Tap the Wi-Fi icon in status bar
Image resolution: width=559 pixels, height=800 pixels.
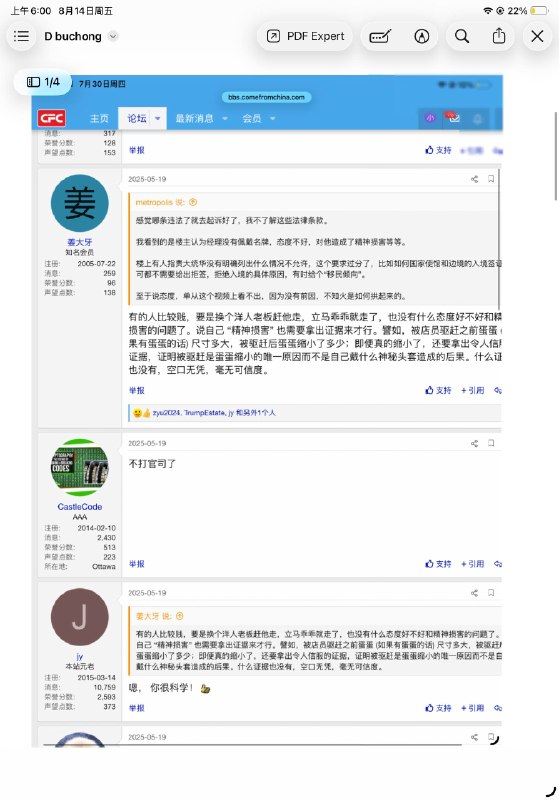(488, 10)
